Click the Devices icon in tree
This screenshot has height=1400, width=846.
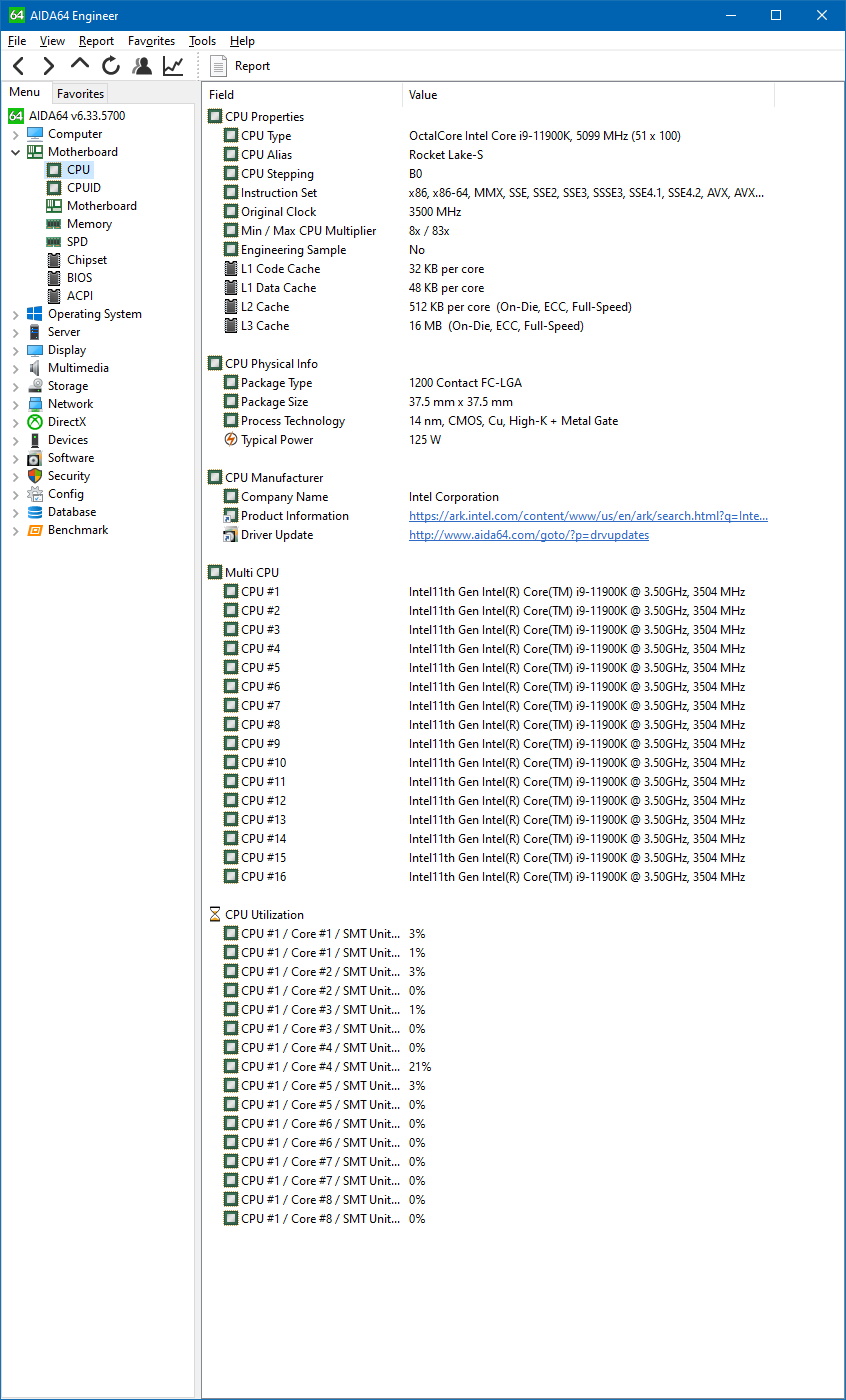[x=35, y=440]
